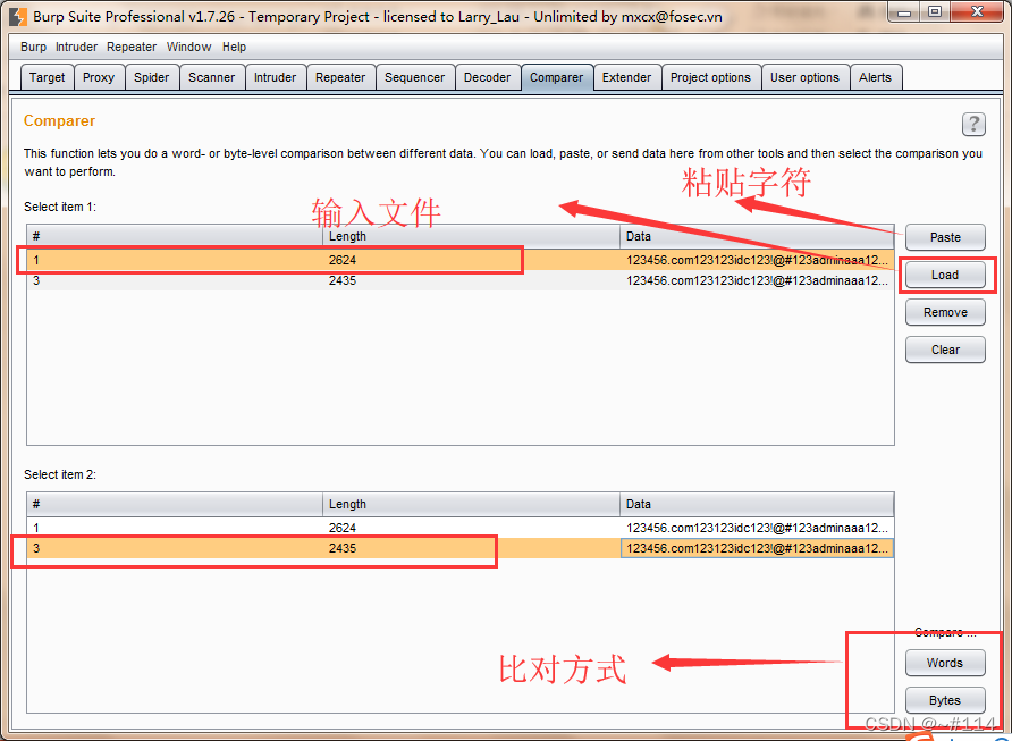
Task: Open the Burp menu
Action: (33, 46)
